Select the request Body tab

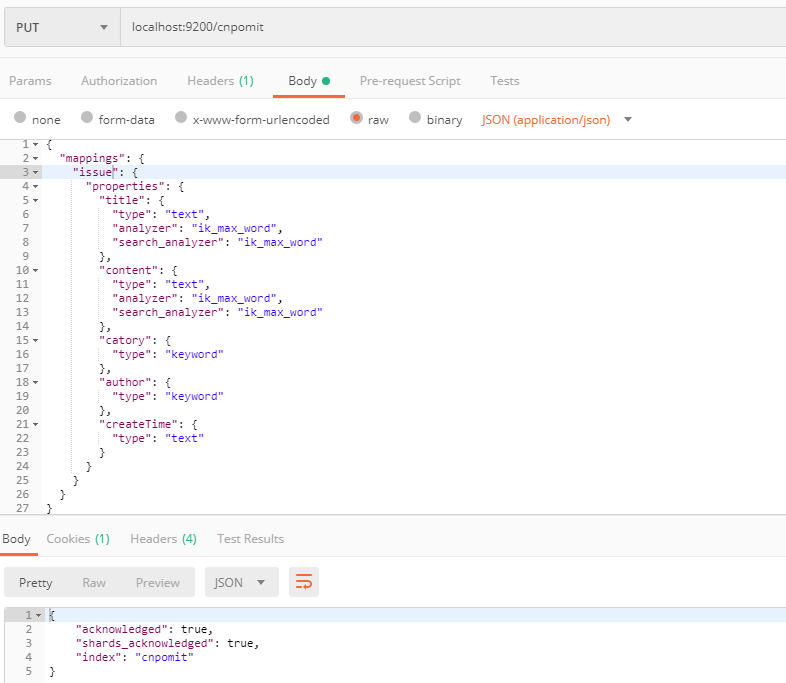click(309, 81)
